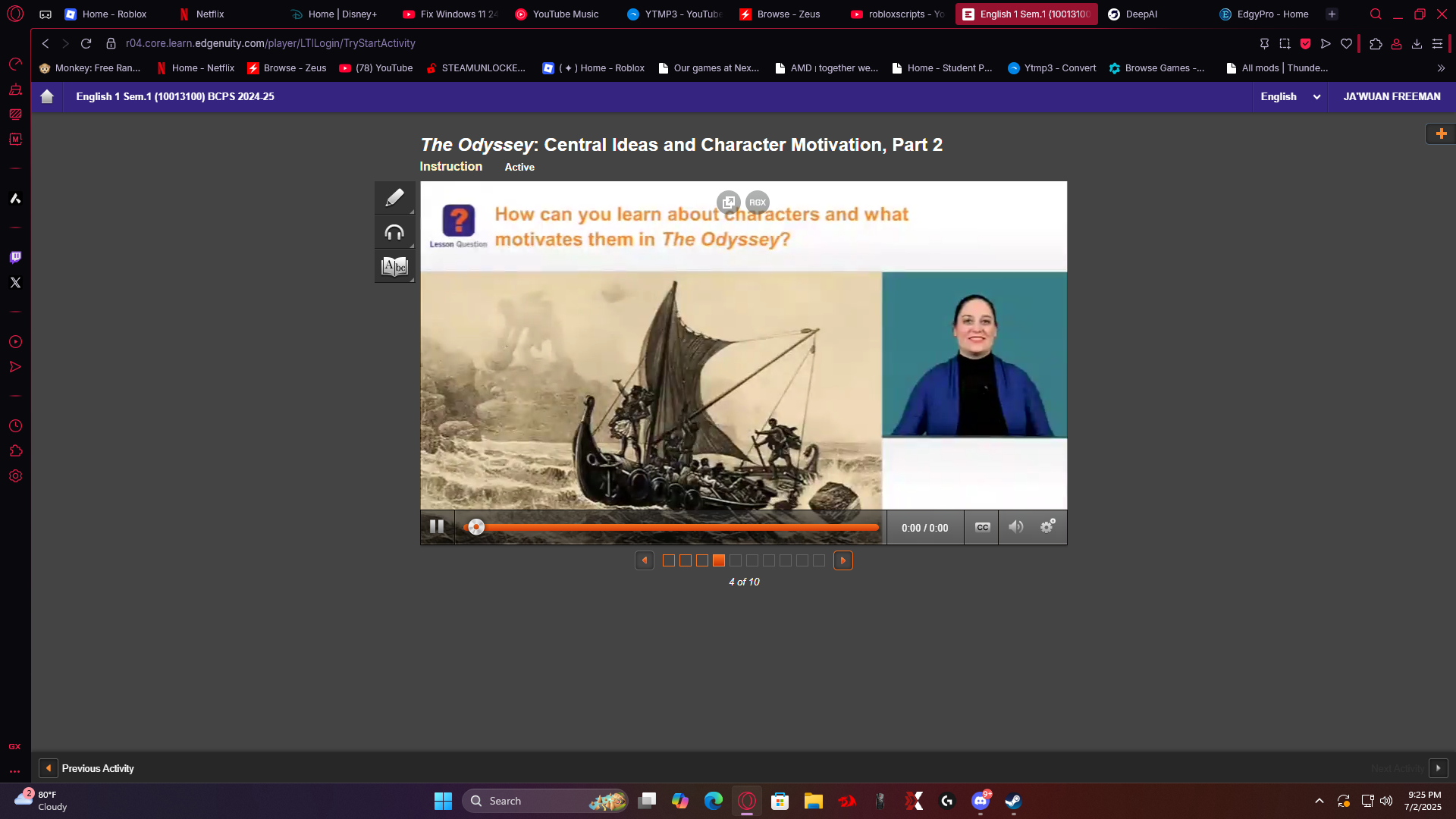This screenshot has height=819, width=1456.
Task: Open Windows Start menu
Action: pyautogui.click(x=443, y=801)
